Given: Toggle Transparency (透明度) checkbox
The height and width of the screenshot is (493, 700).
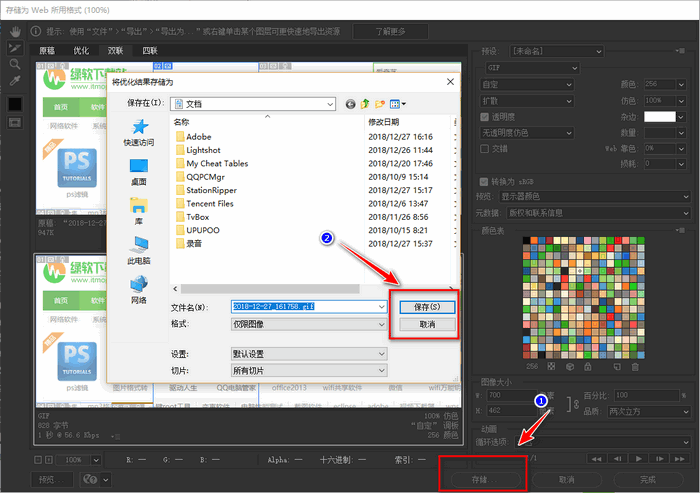Looking at the screenshot, I should click(484, 117).
